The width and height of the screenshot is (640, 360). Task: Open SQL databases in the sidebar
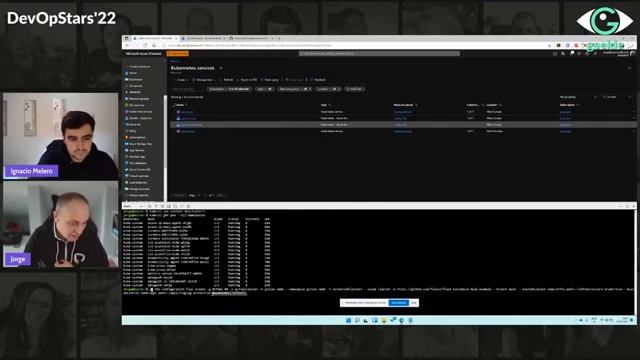click(136, 163)
